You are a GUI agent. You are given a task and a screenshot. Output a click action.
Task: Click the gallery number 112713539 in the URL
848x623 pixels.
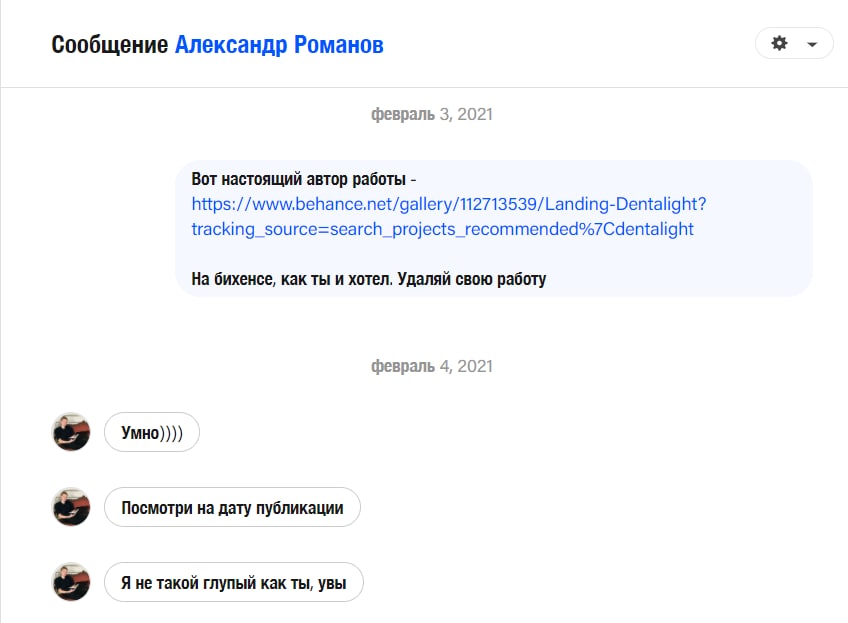click(499, 204)
